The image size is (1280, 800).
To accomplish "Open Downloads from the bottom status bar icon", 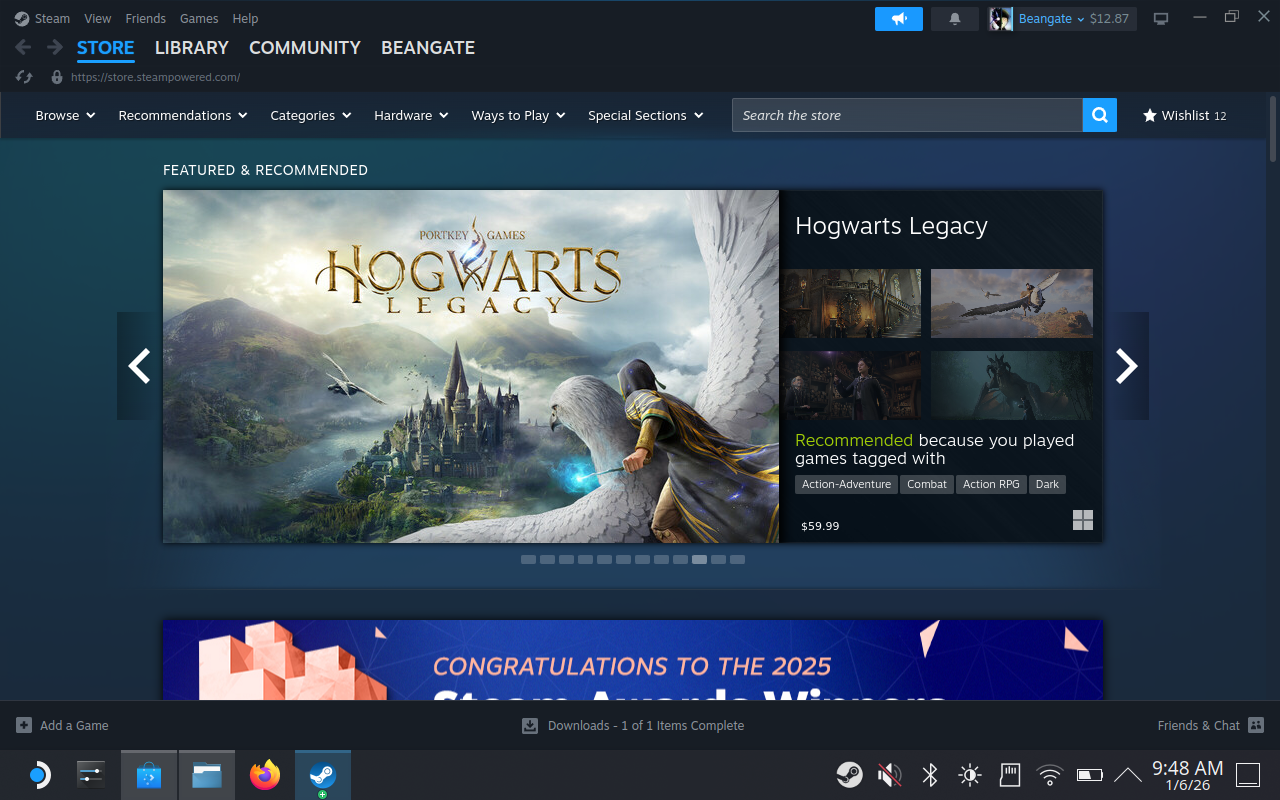I will [x=529, y=725].
